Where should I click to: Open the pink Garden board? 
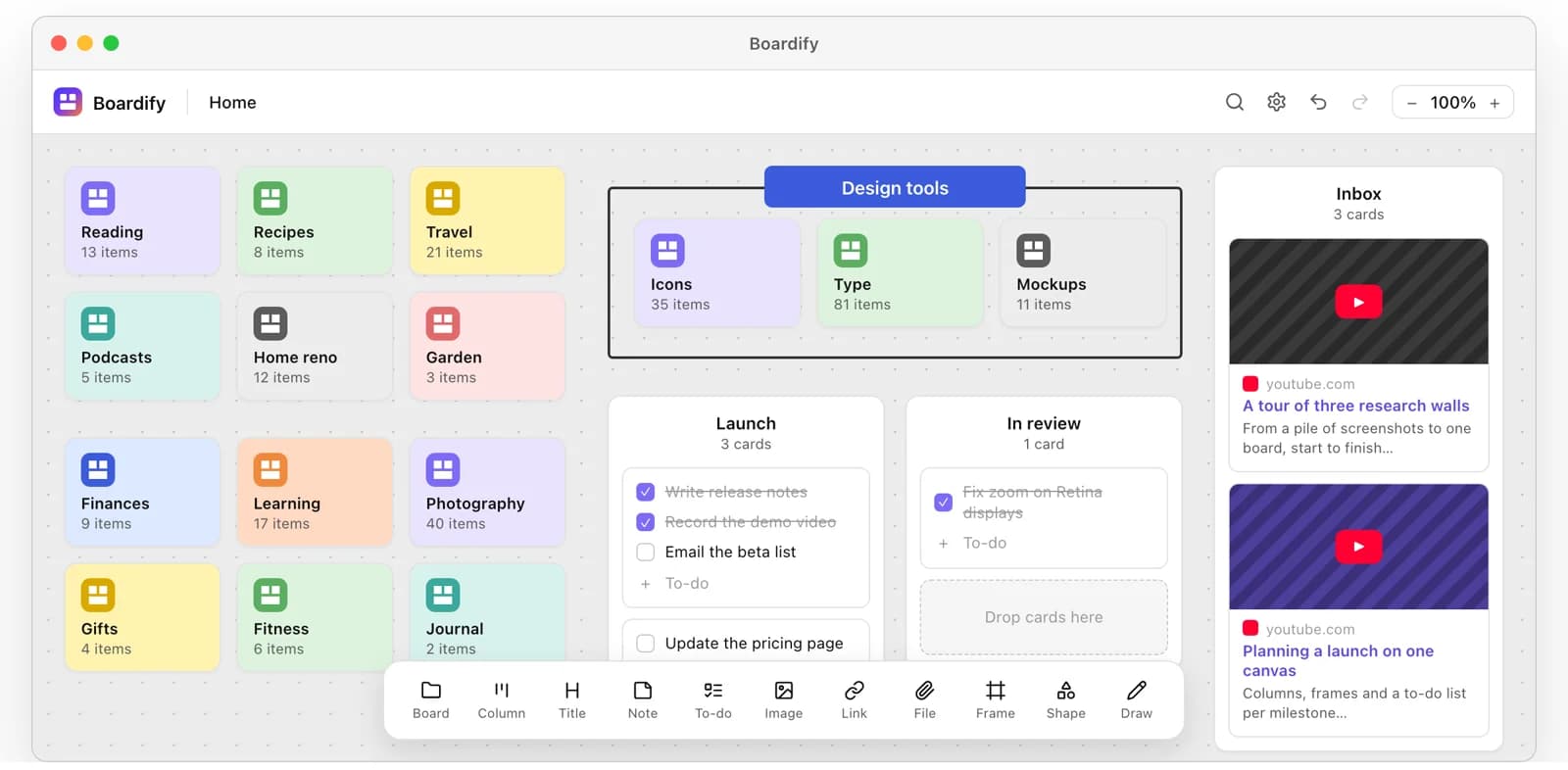click(x=487, y=346)
